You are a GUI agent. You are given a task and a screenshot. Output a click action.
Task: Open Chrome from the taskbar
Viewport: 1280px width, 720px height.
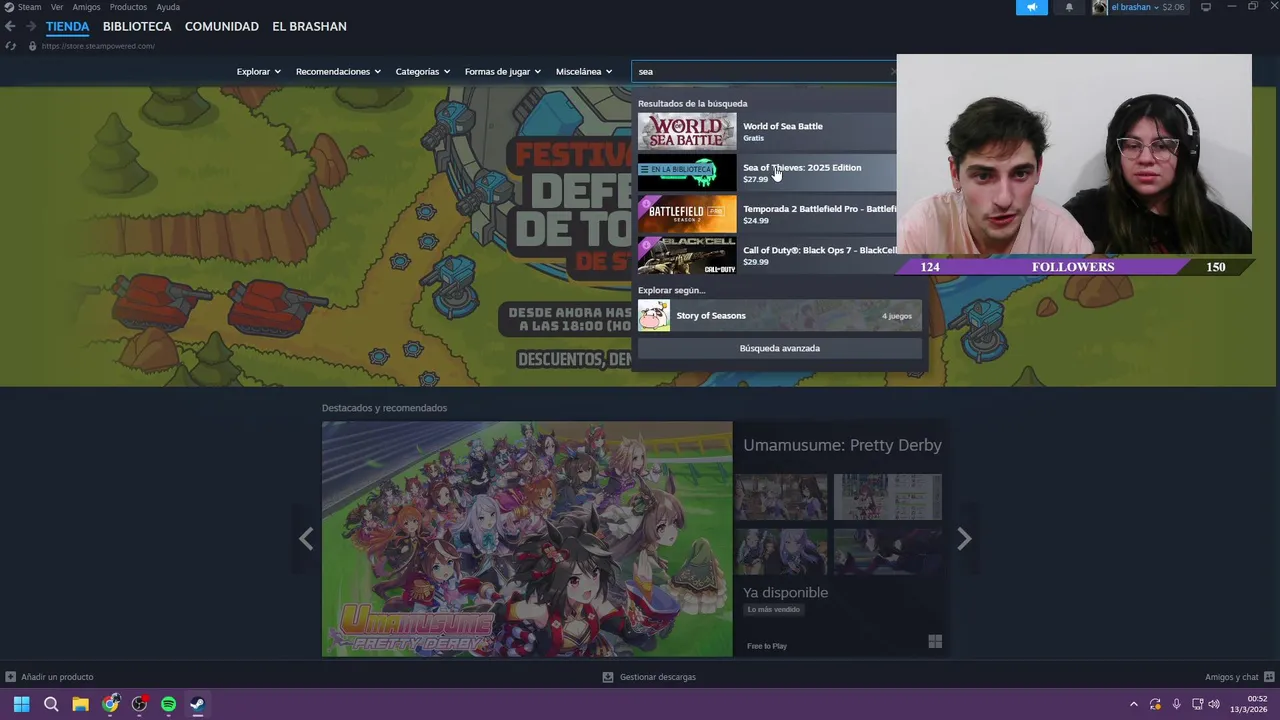point(110,704)
